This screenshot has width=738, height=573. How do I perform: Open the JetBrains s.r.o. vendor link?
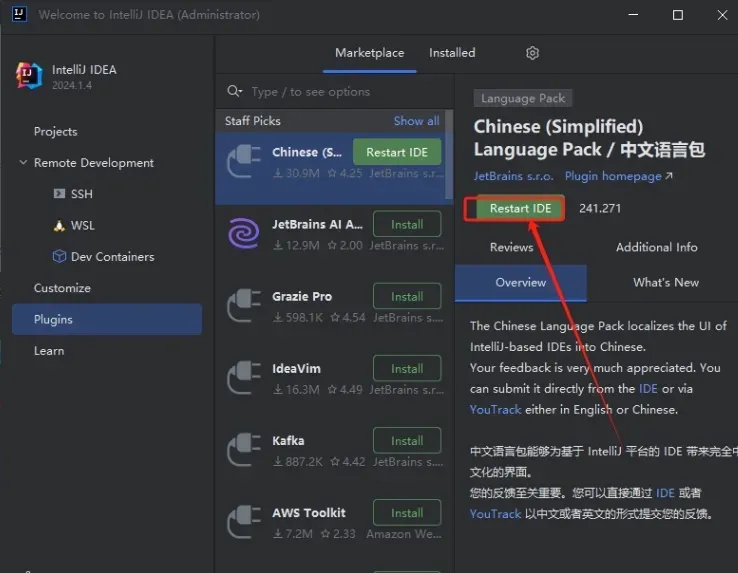[513, 176]
